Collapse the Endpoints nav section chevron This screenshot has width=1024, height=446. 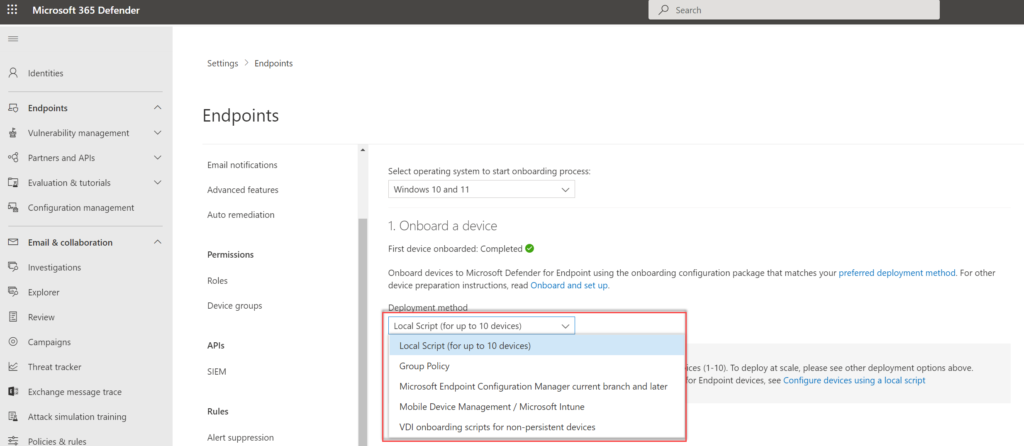click(x=157, y=108)
